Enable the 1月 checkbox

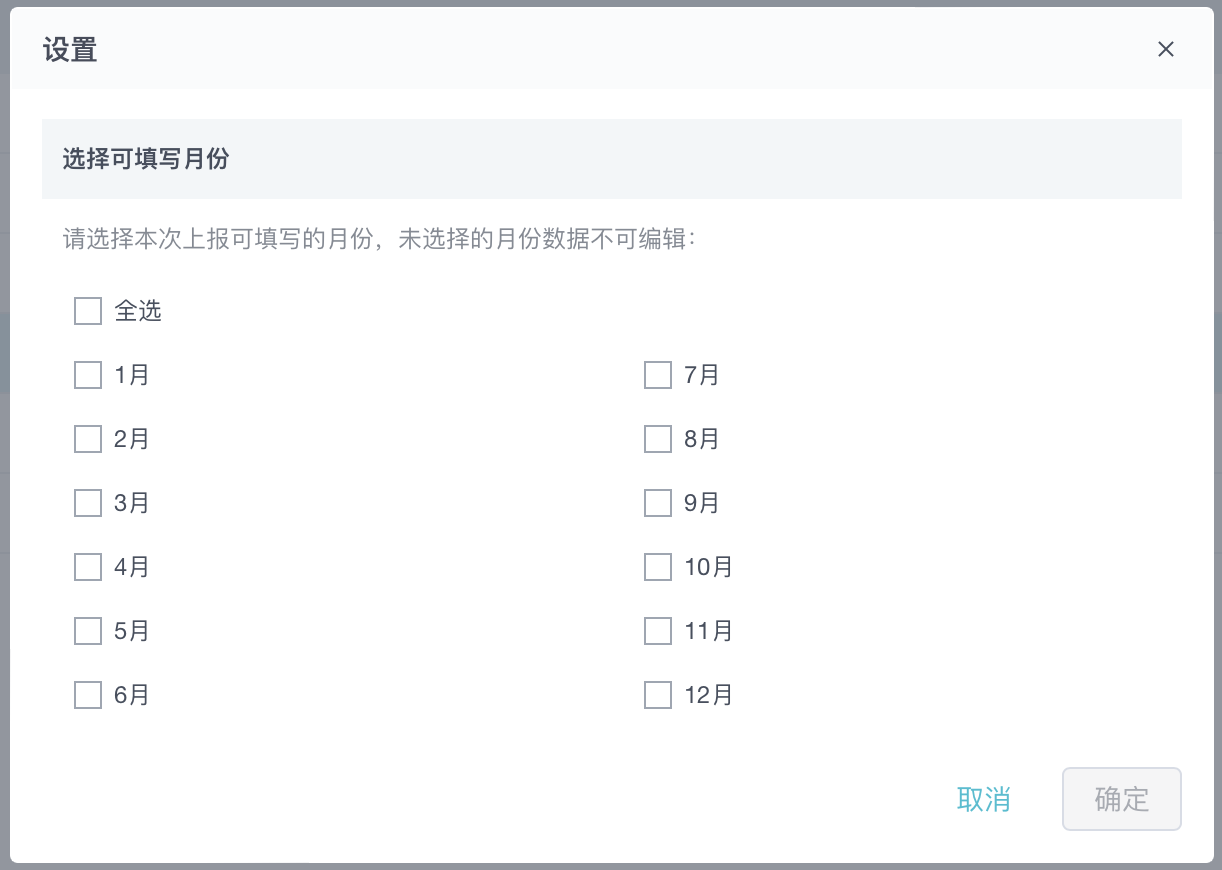tap(88, 375)
